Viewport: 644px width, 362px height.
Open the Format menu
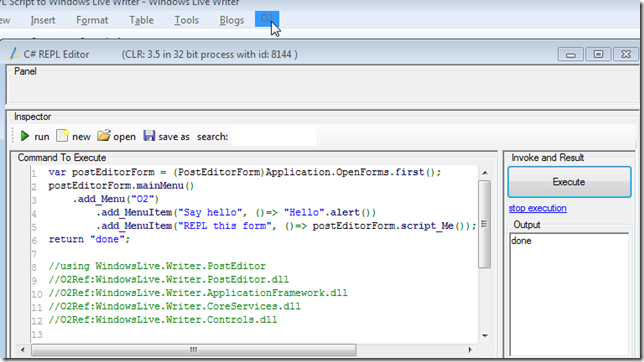point(92,20)
